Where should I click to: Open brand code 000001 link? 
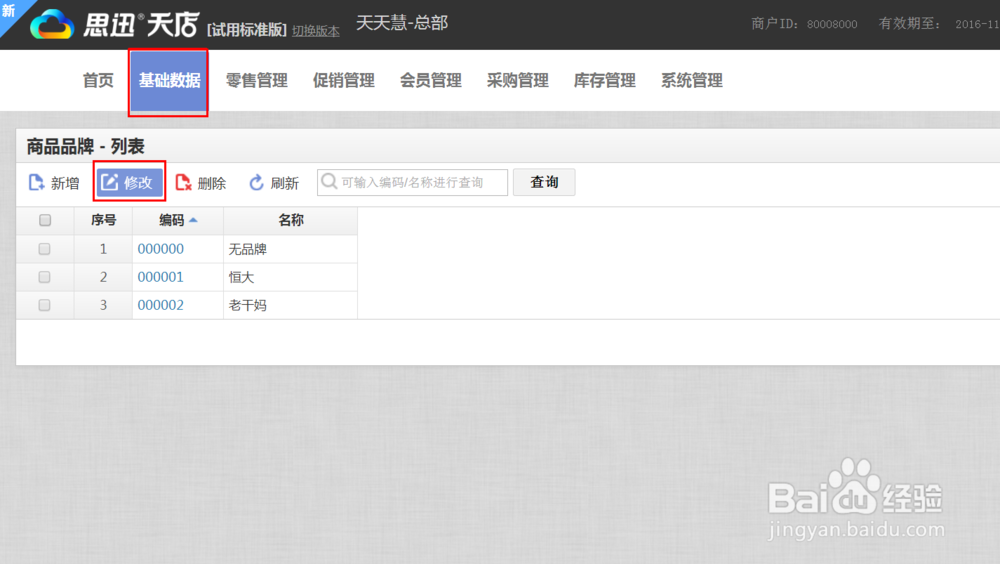[161, 277]
